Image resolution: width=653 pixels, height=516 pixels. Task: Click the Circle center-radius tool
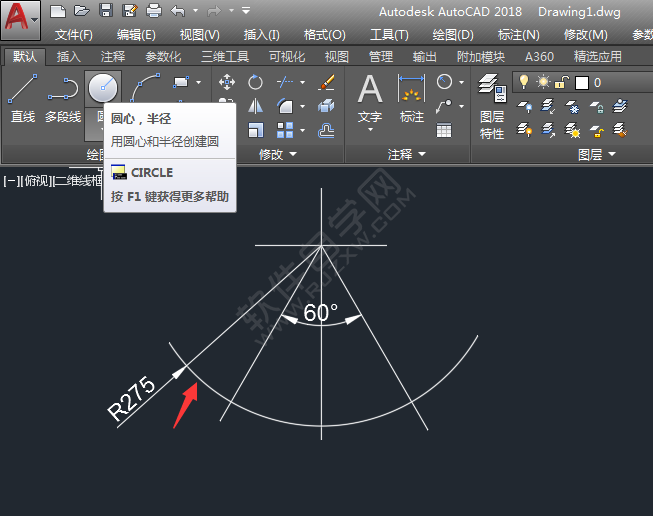102,89
